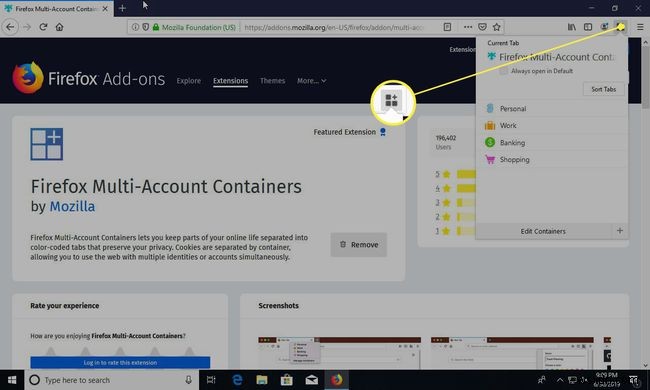The width and height of the screenshot is (650, 390).
Task: Reload the current page
Action: 43,27
